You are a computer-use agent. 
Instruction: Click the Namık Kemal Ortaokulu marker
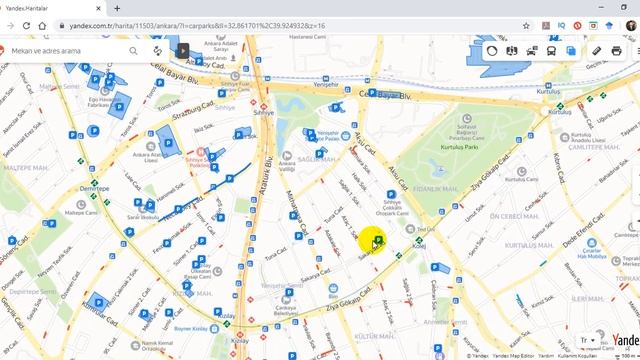click(x=136, y=346)
